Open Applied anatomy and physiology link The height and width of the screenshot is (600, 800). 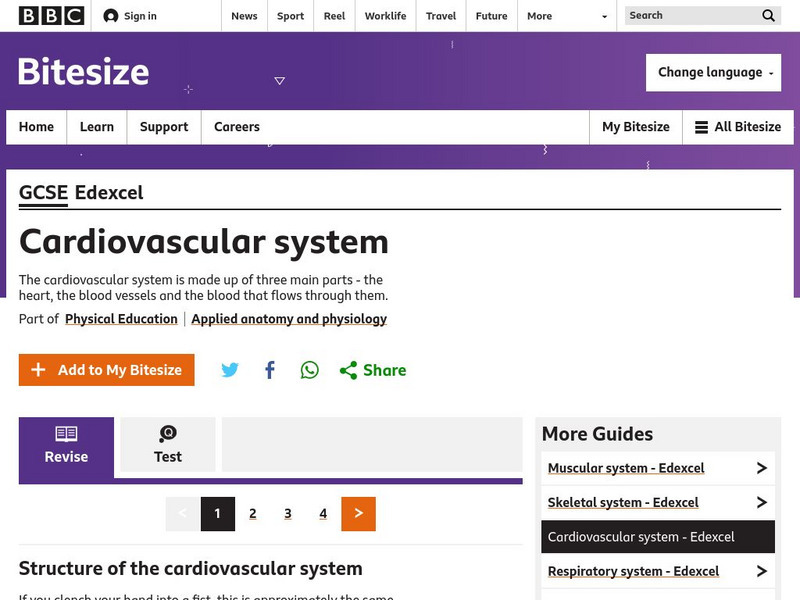click(289, 319)
